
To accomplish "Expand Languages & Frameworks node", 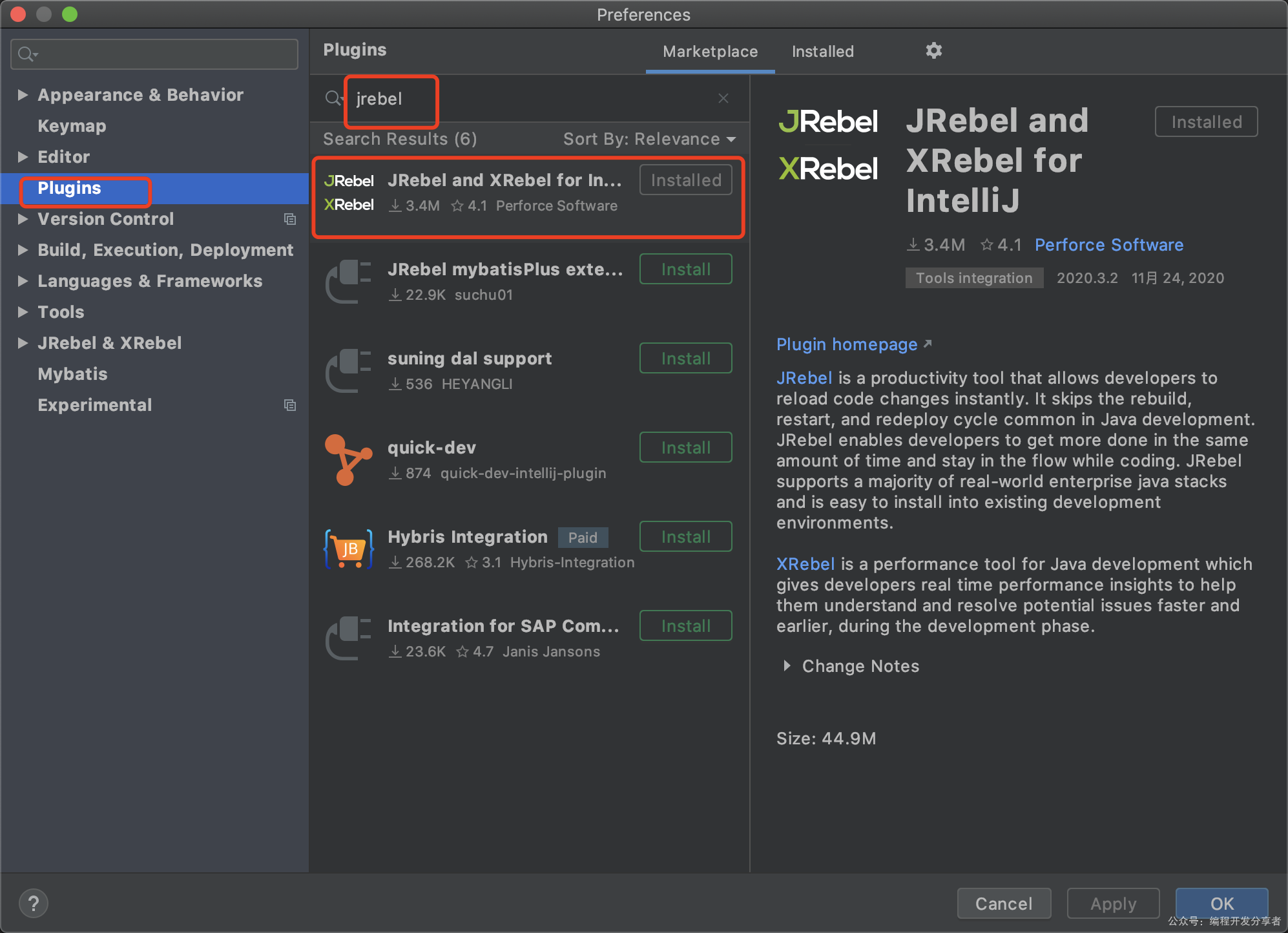I will coord(23,281).
